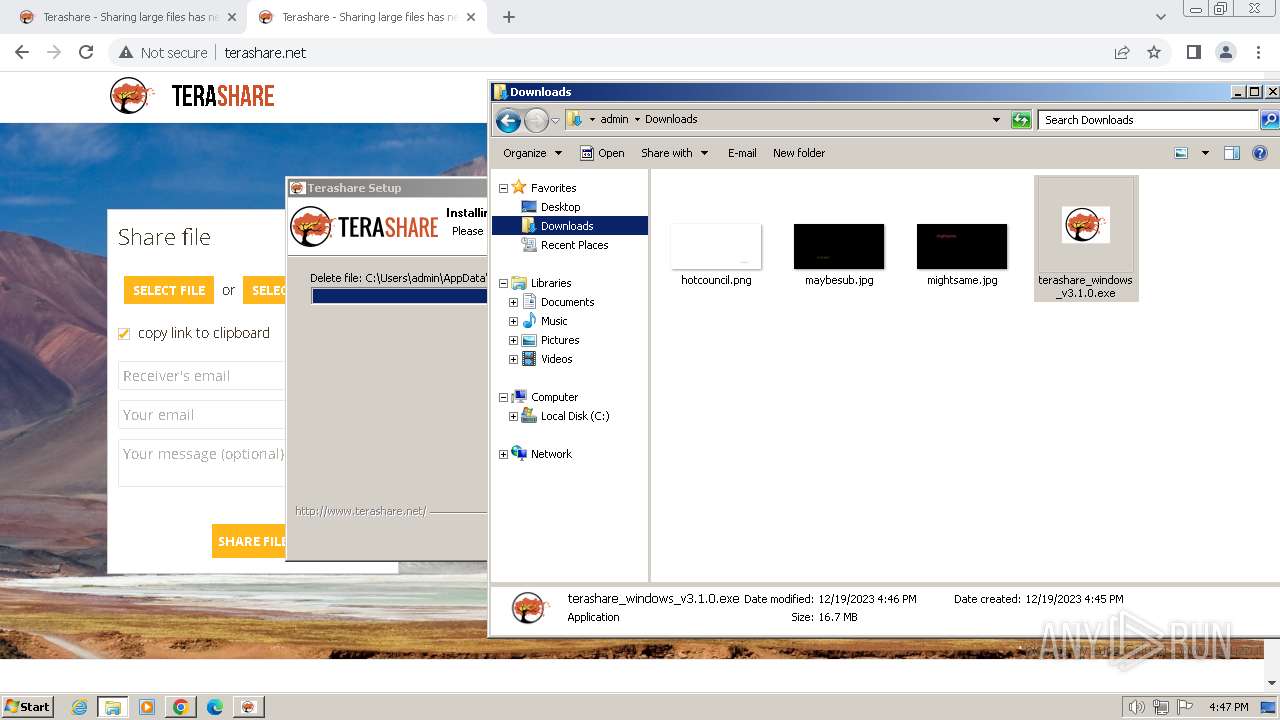Screen dimensions: 1280x720
Task: Open Chrome three-dot menu
Action: pos(1257,52)
